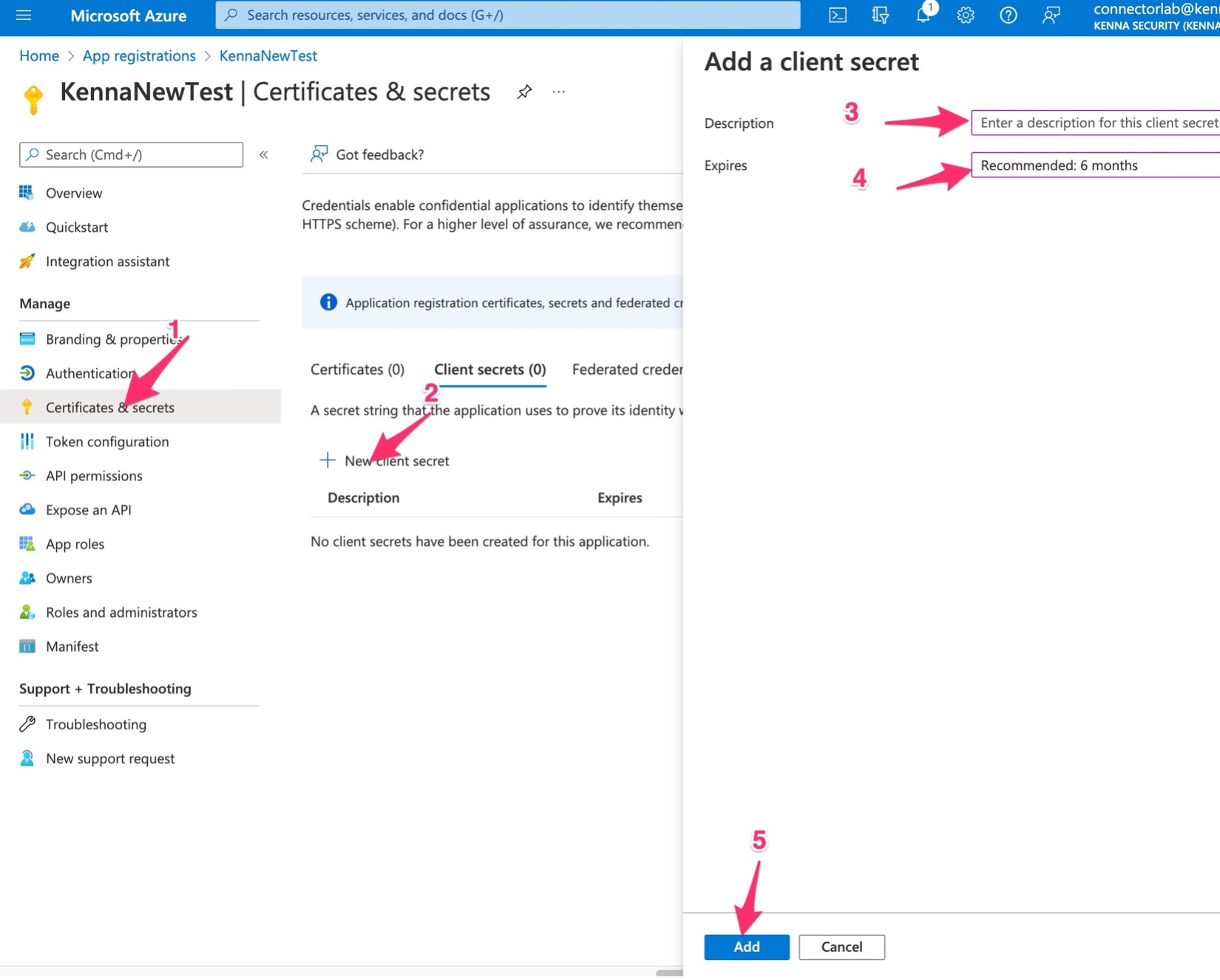
Task: Click the Cancel button
Action: click(841, 947)
